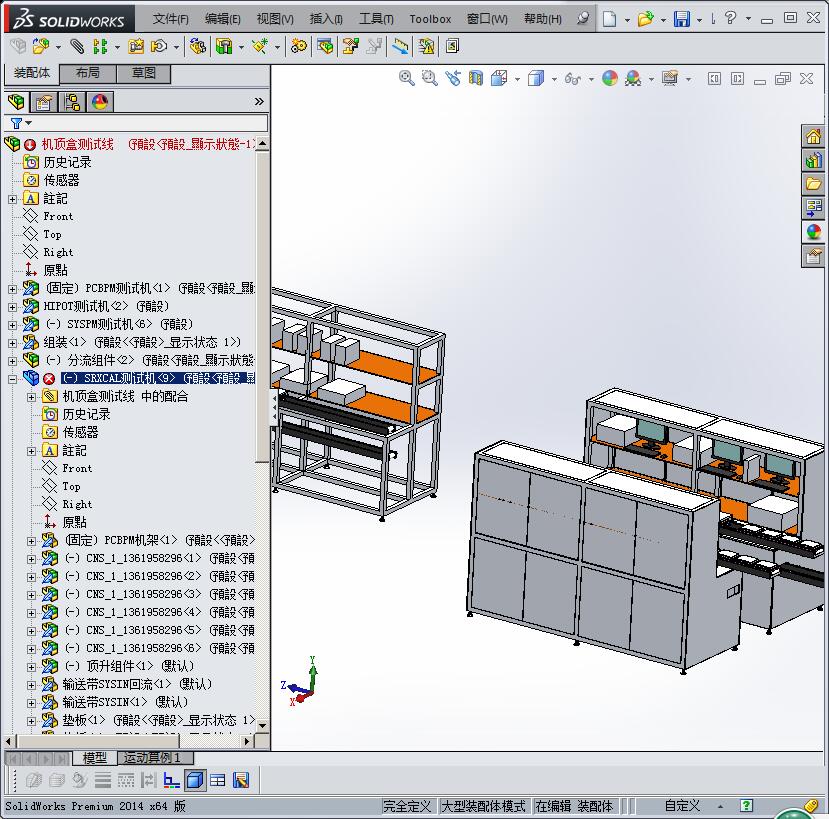The height and width of the screenshot is (819, 829).
Task: Click the Zoom to Area icon
Action: pyautogui.click(x=429, y=79)
